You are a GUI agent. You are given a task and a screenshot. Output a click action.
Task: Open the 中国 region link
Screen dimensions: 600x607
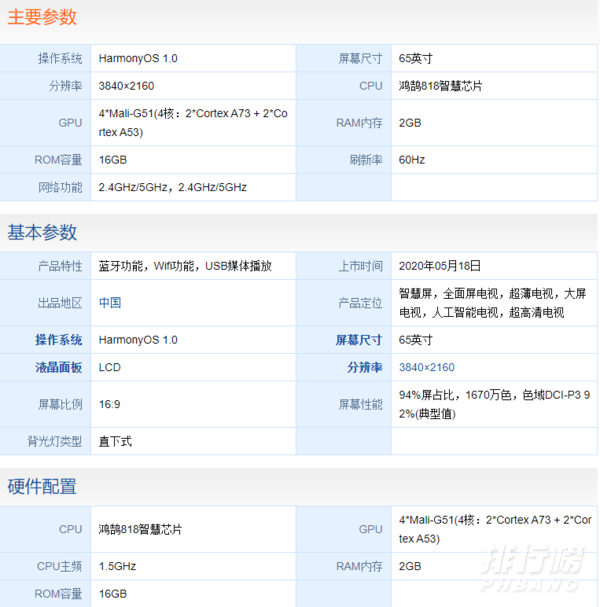(x=110, y=302)
